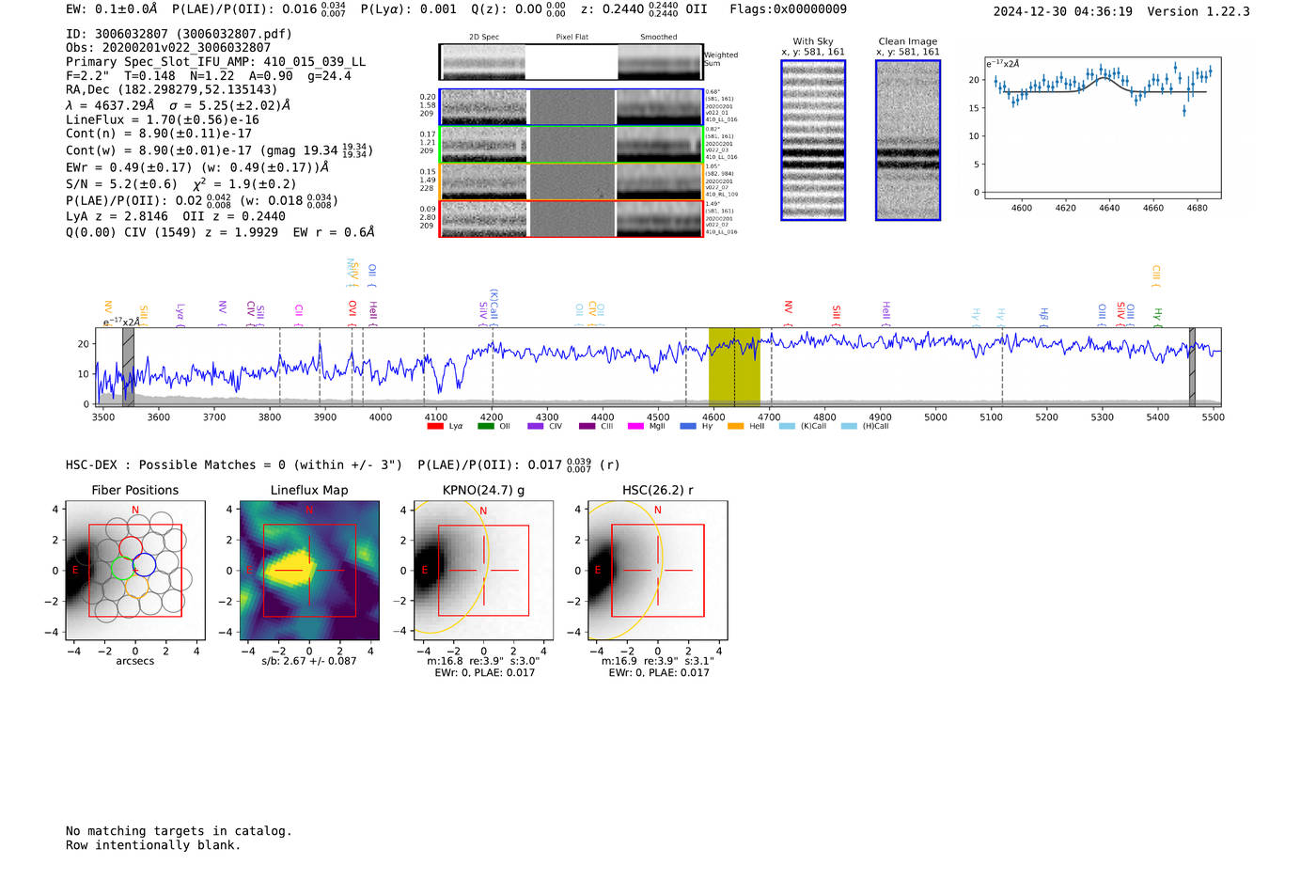This screenshot has height=896, width=1316.
Task: Open the emission line fit plot
Action: pyautogui.click(x=1102, y=128)
